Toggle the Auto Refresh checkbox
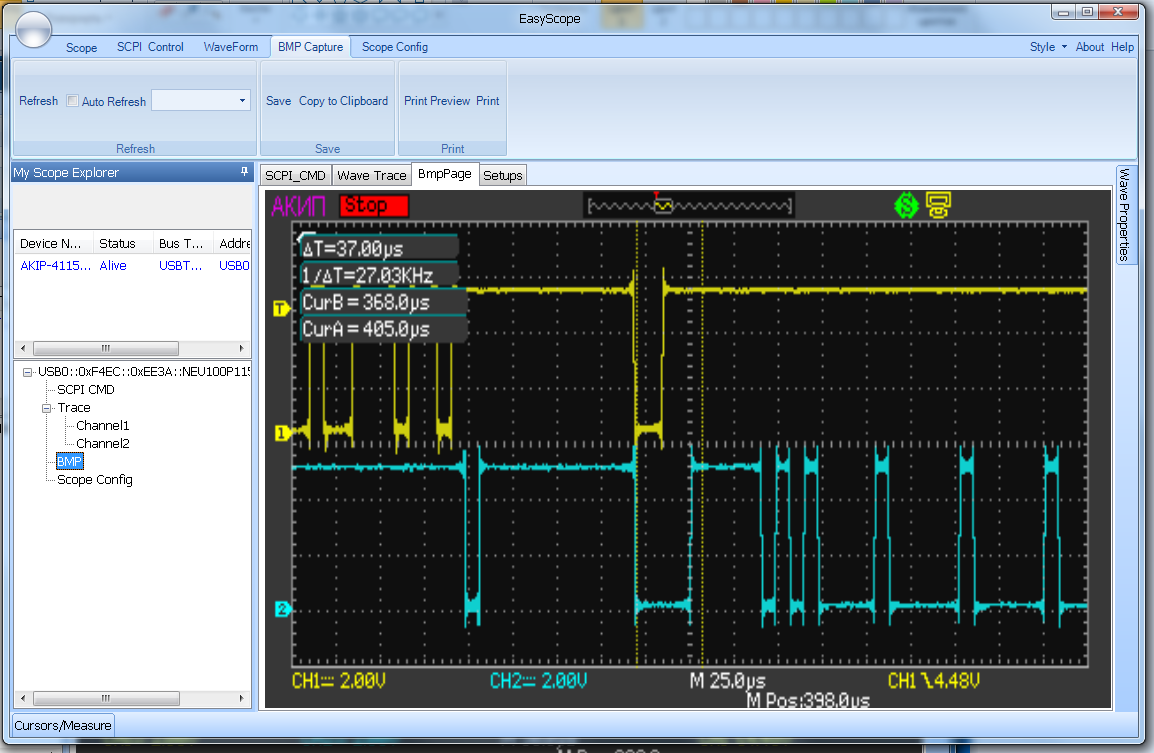 (x=72, y=101)
